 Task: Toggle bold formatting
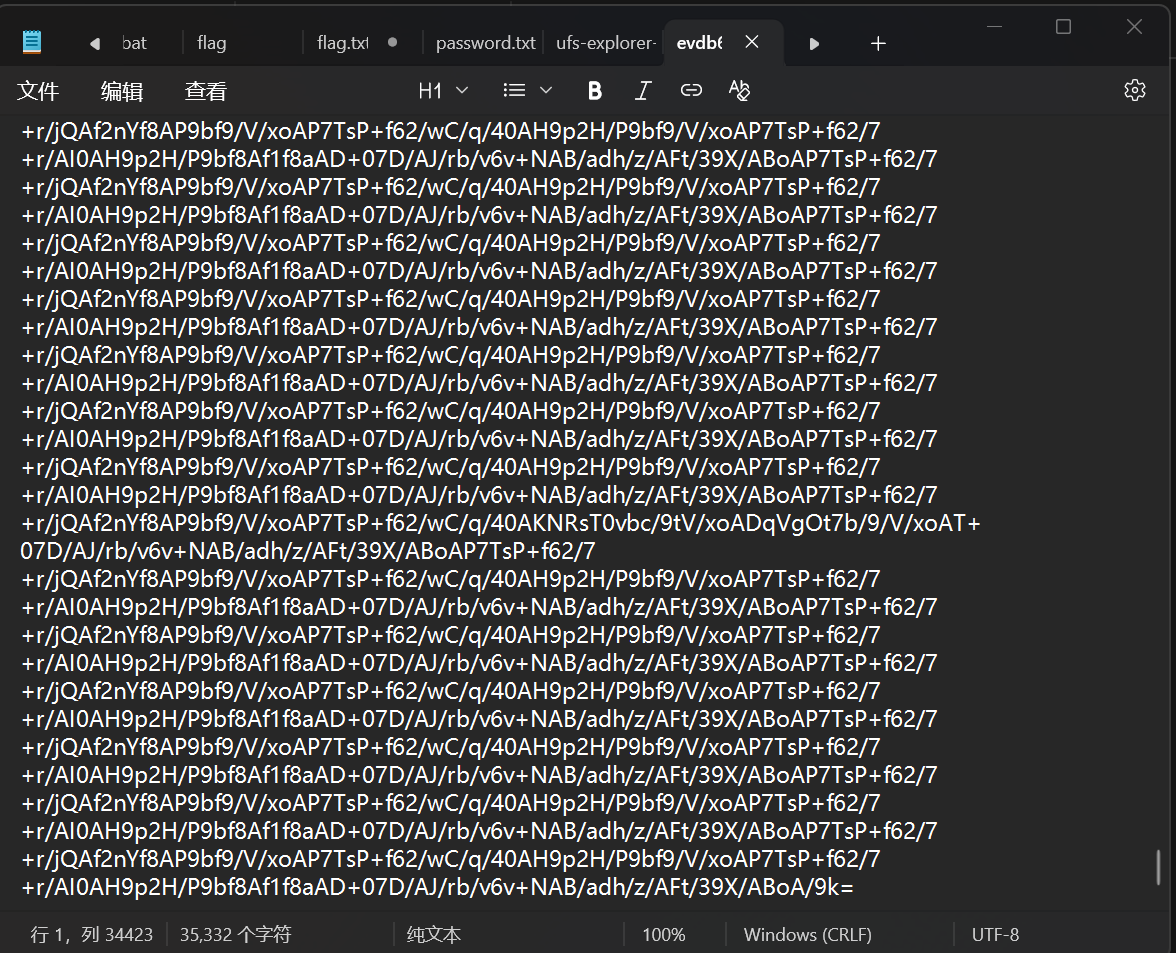coord(595,91)
